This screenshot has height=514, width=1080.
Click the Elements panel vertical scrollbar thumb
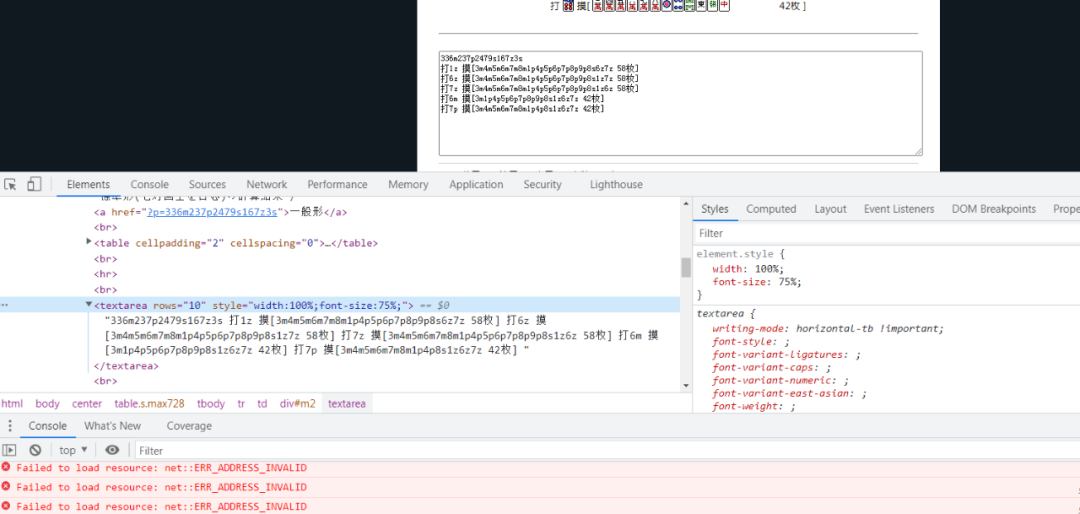click(686, 267)
